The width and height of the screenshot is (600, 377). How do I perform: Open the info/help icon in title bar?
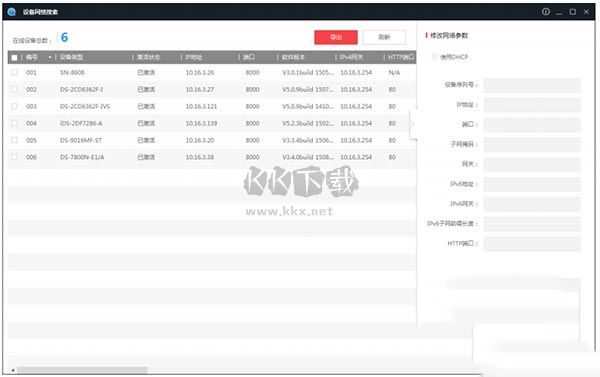point(546,12)
